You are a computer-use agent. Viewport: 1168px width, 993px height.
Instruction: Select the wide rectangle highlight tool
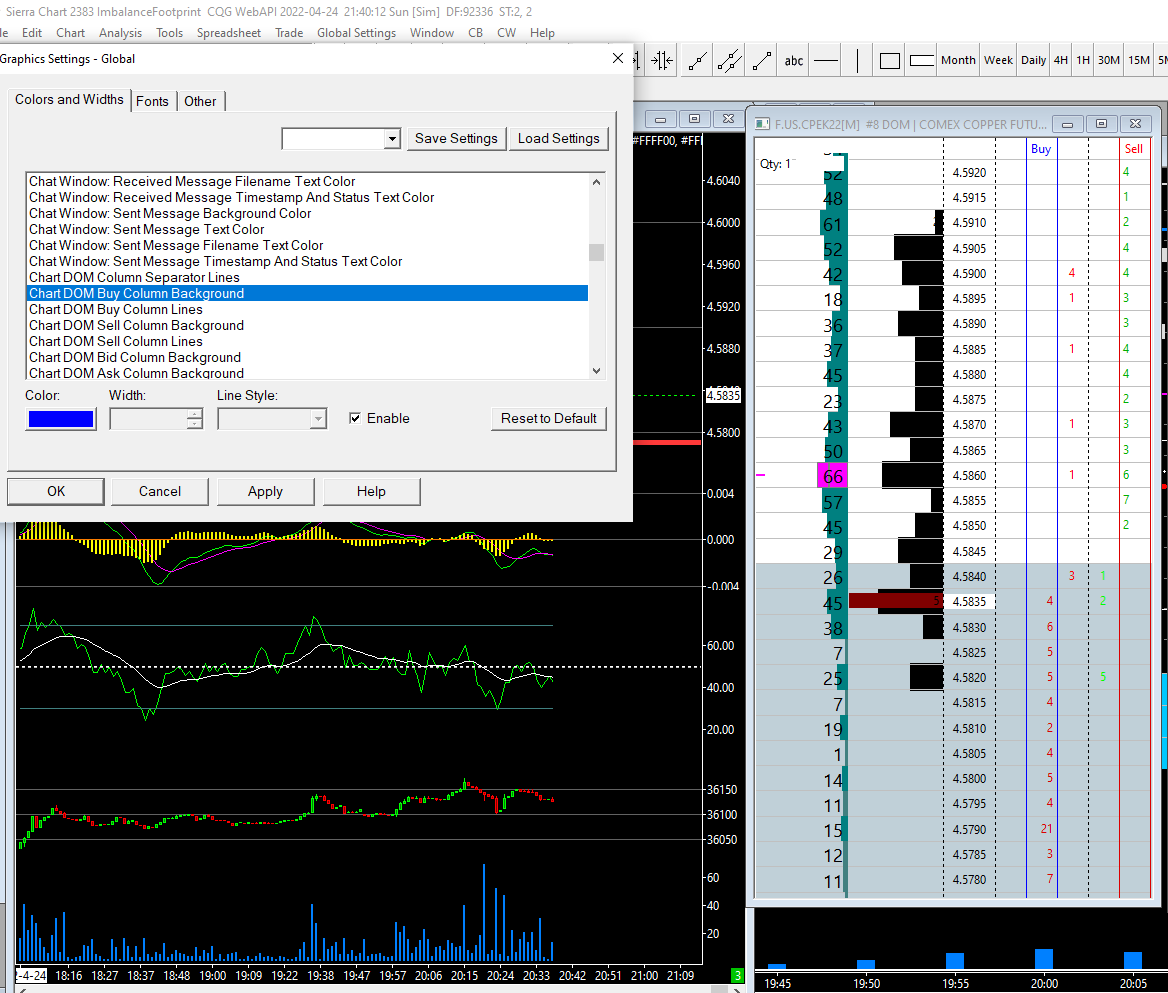tap(922, 60)
